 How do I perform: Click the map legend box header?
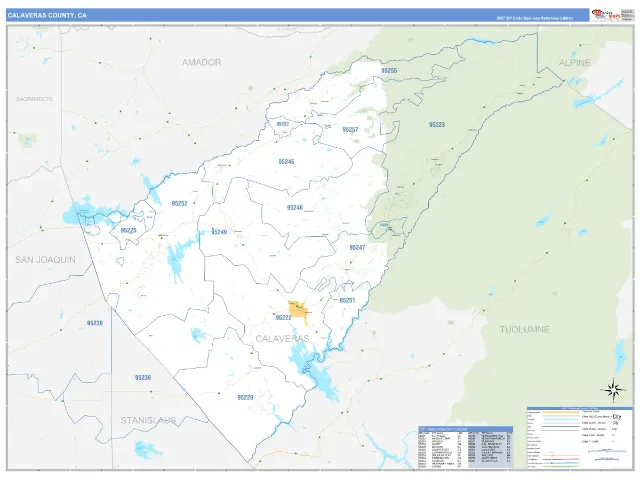[579, 408]
